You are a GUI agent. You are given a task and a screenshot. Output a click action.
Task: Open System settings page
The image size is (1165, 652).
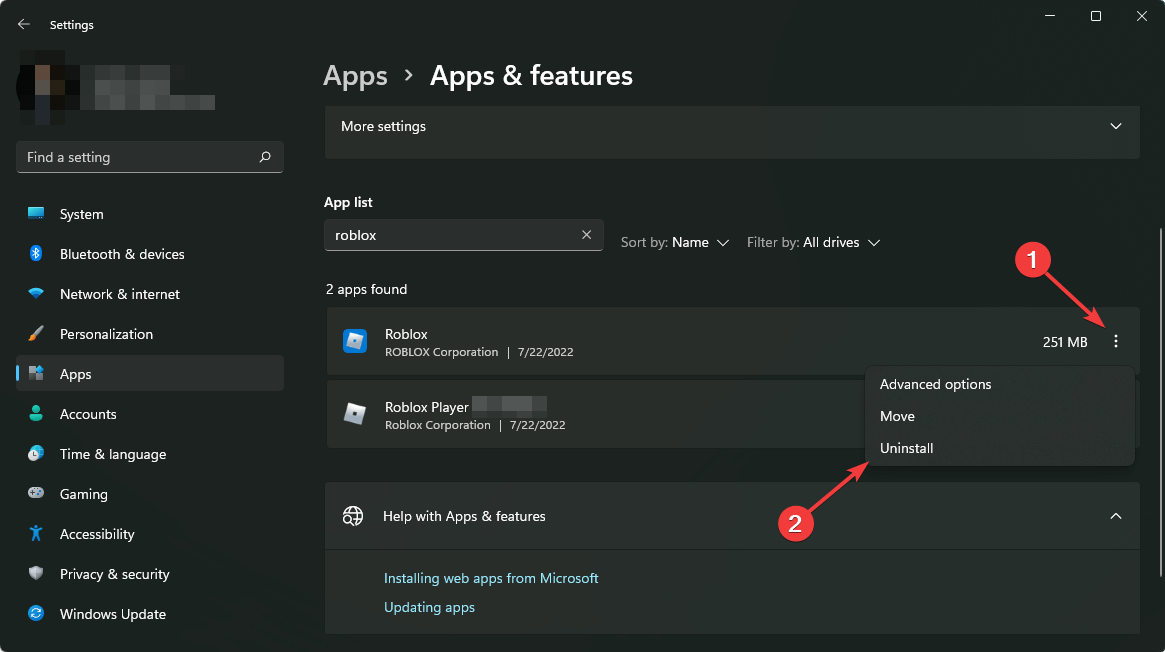coord(149,214)
